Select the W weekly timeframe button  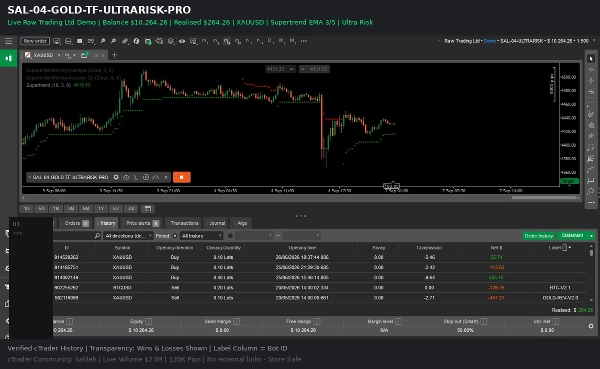pos(281,41)
